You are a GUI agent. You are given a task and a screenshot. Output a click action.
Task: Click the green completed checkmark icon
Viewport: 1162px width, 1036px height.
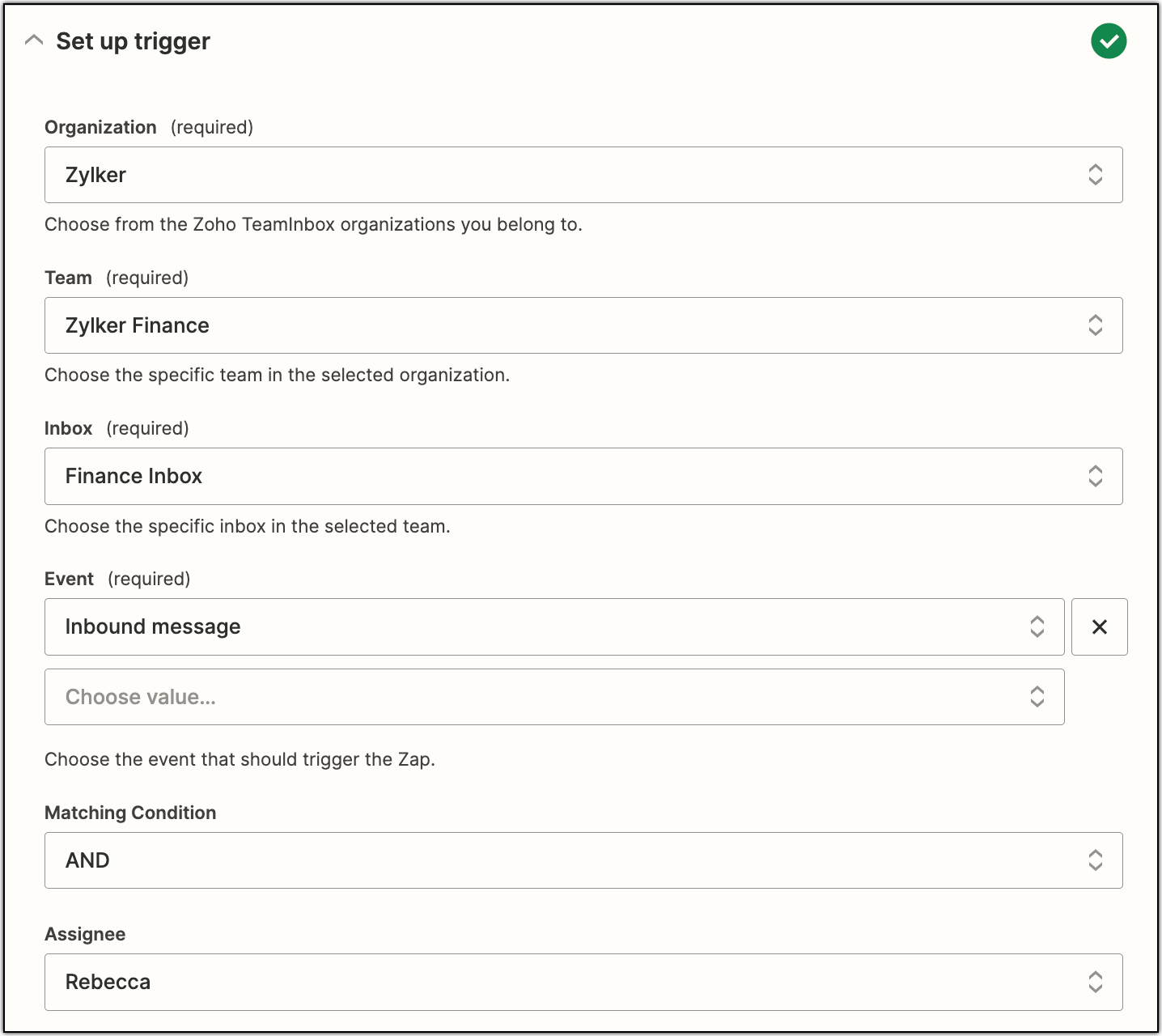[x=1108, y=40]
